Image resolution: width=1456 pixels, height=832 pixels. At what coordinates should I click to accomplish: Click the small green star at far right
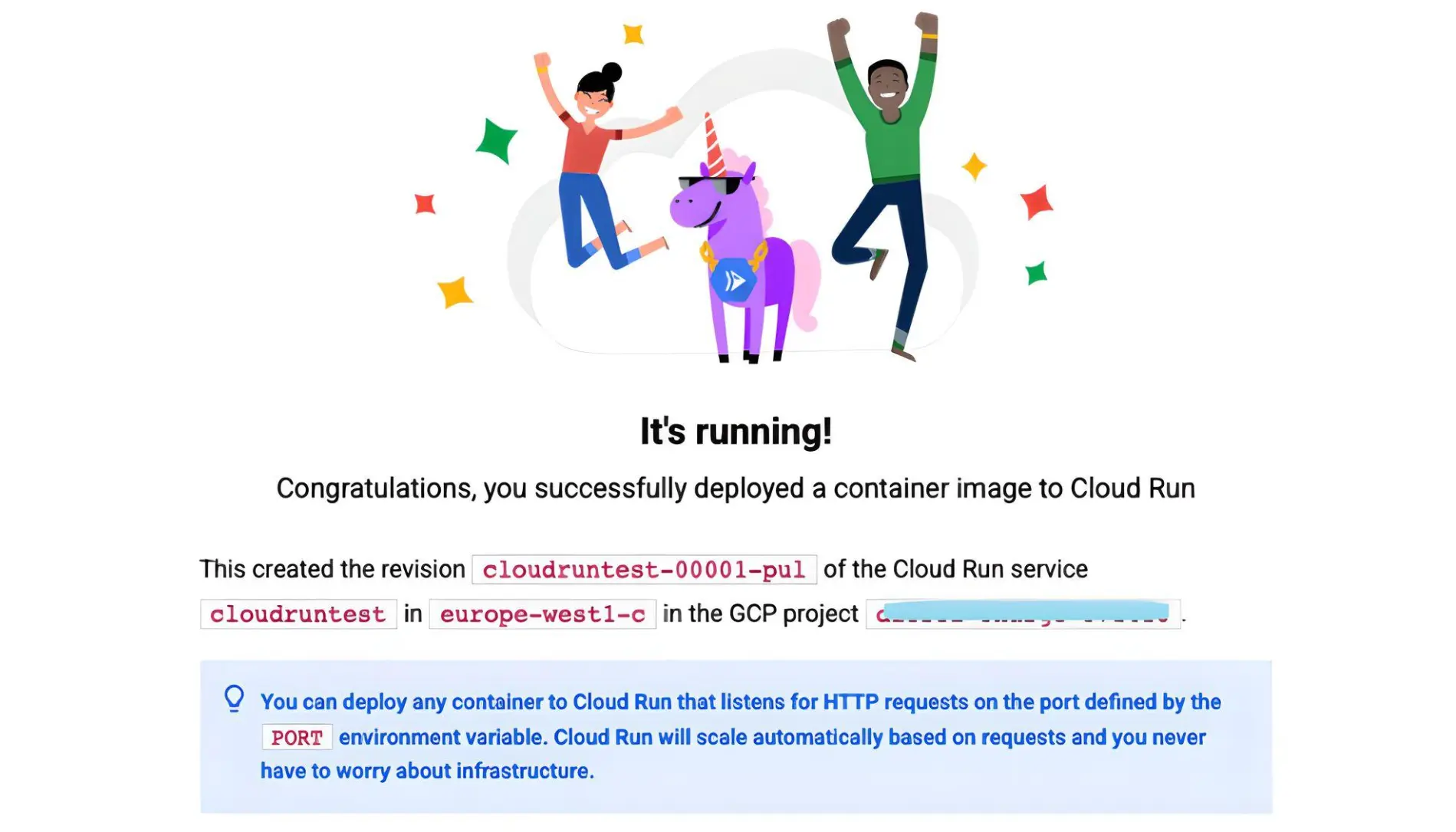(1036, 273)
